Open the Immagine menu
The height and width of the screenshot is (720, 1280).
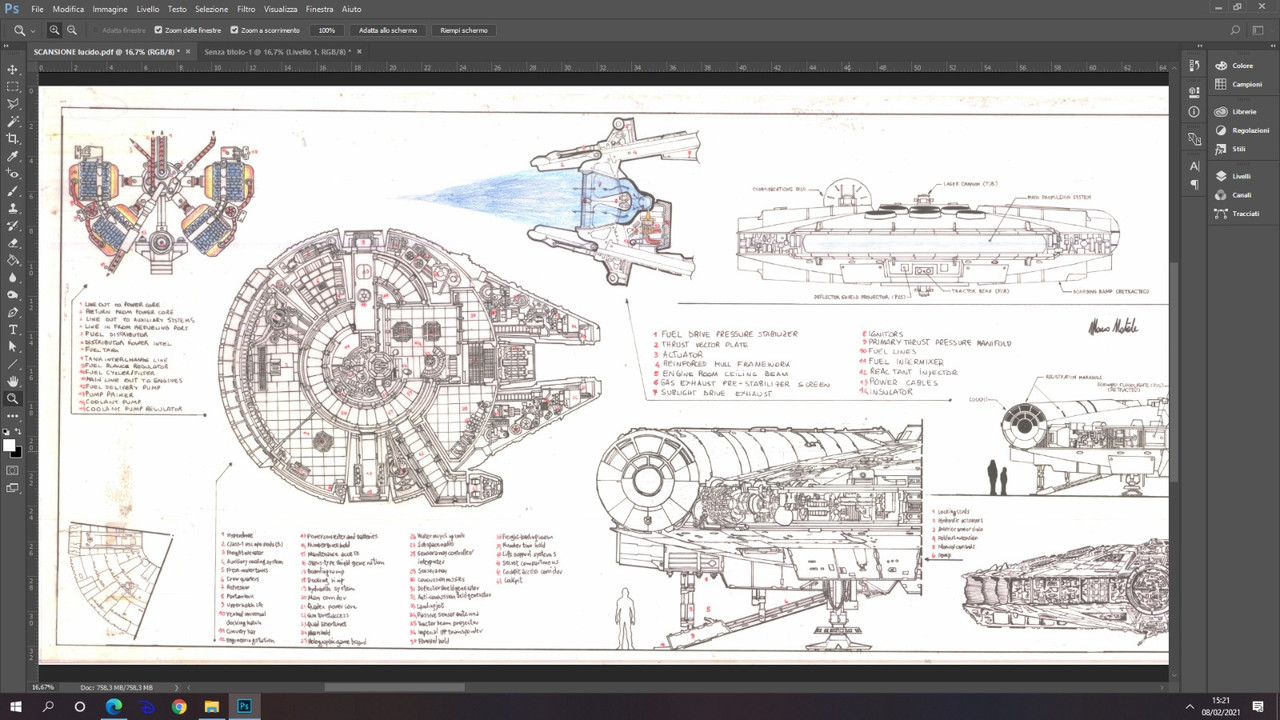110,9
